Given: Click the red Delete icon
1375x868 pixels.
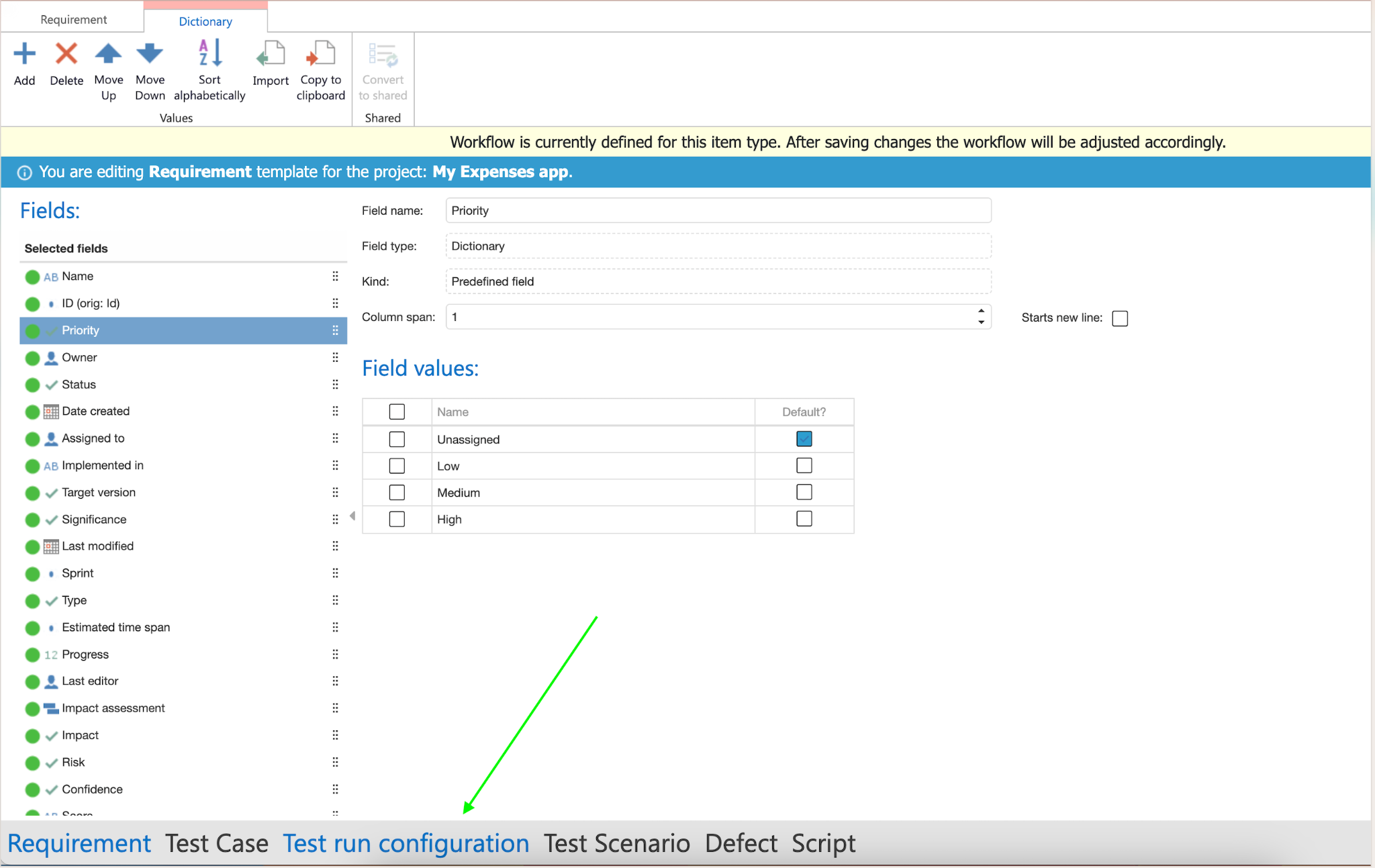Looking at the screenshot, I should pos(66,54).
